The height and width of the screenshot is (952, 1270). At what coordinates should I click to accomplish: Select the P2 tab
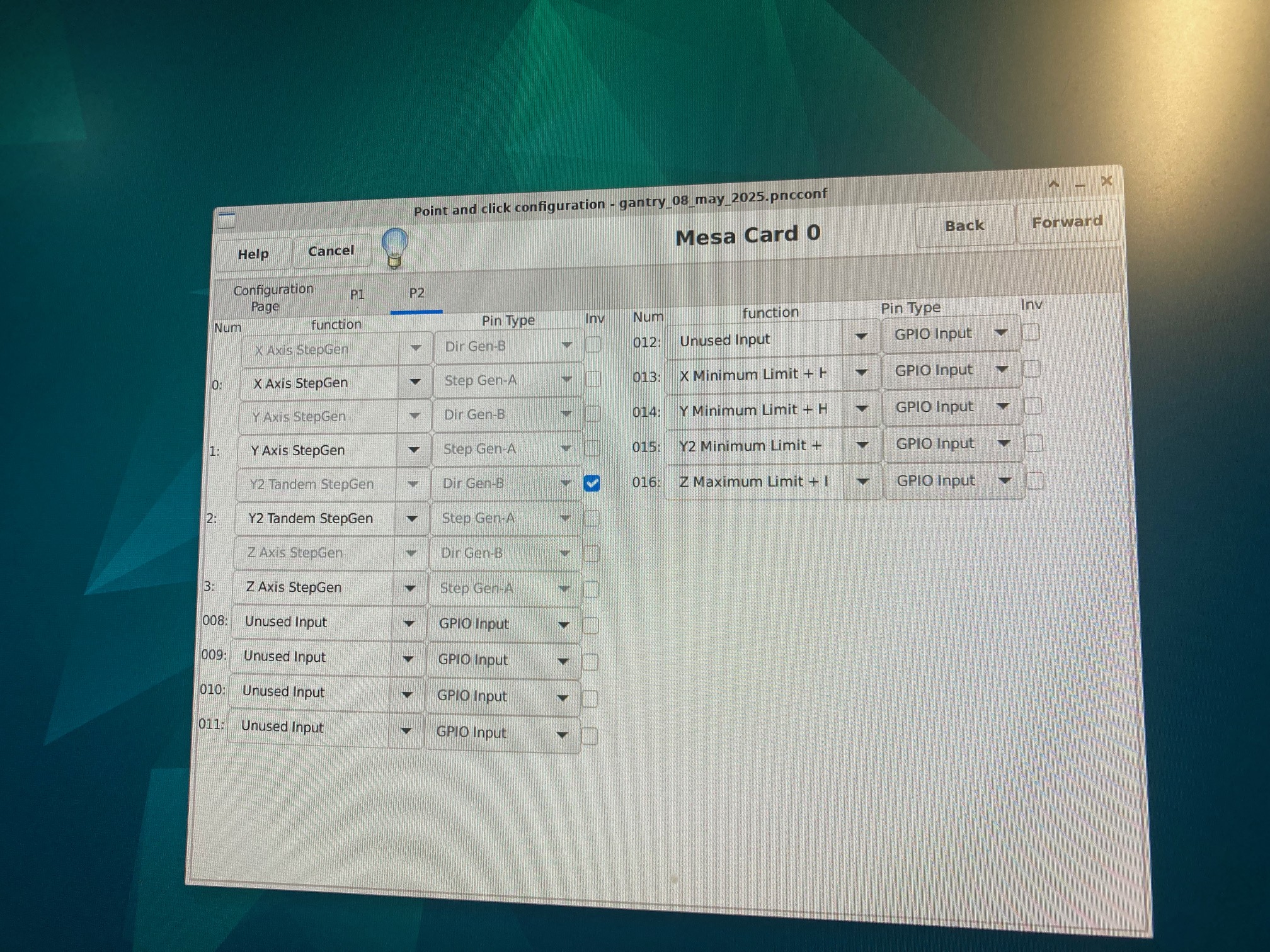click(416, 293)
